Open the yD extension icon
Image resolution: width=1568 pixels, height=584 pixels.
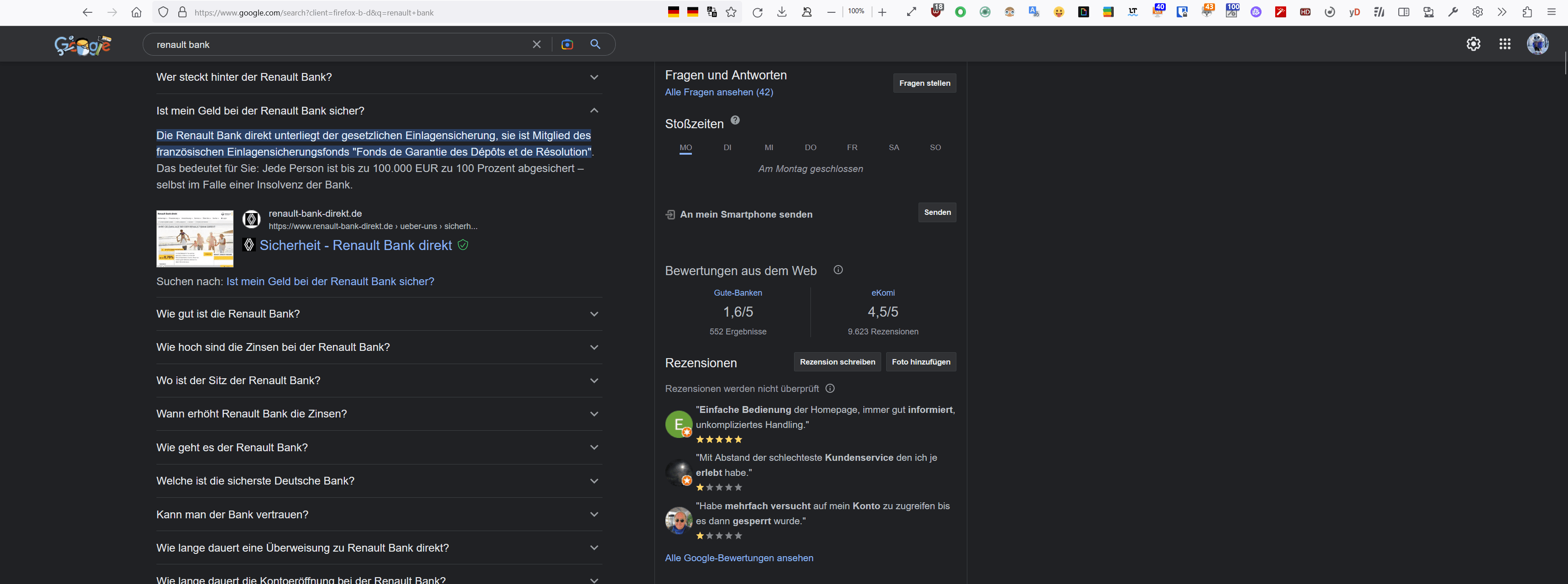pos(1355,12)
